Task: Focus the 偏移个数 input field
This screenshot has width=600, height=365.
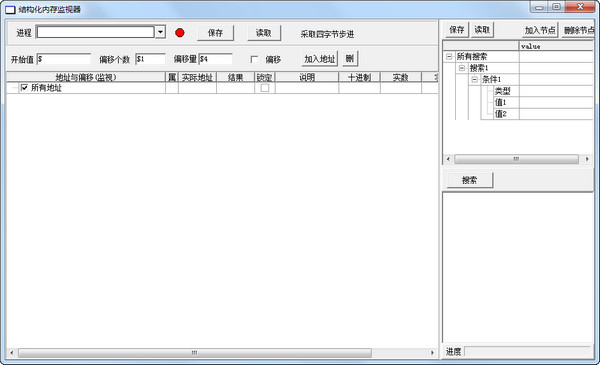Action: (151, 59)
